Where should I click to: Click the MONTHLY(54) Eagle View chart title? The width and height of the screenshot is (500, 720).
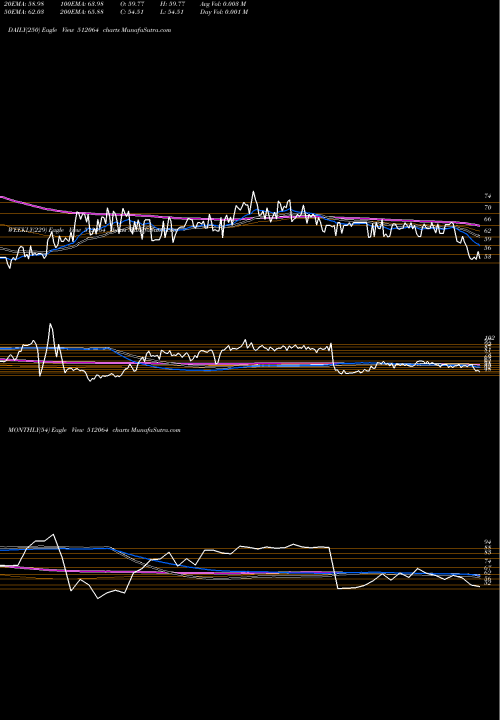coord(94,430)
